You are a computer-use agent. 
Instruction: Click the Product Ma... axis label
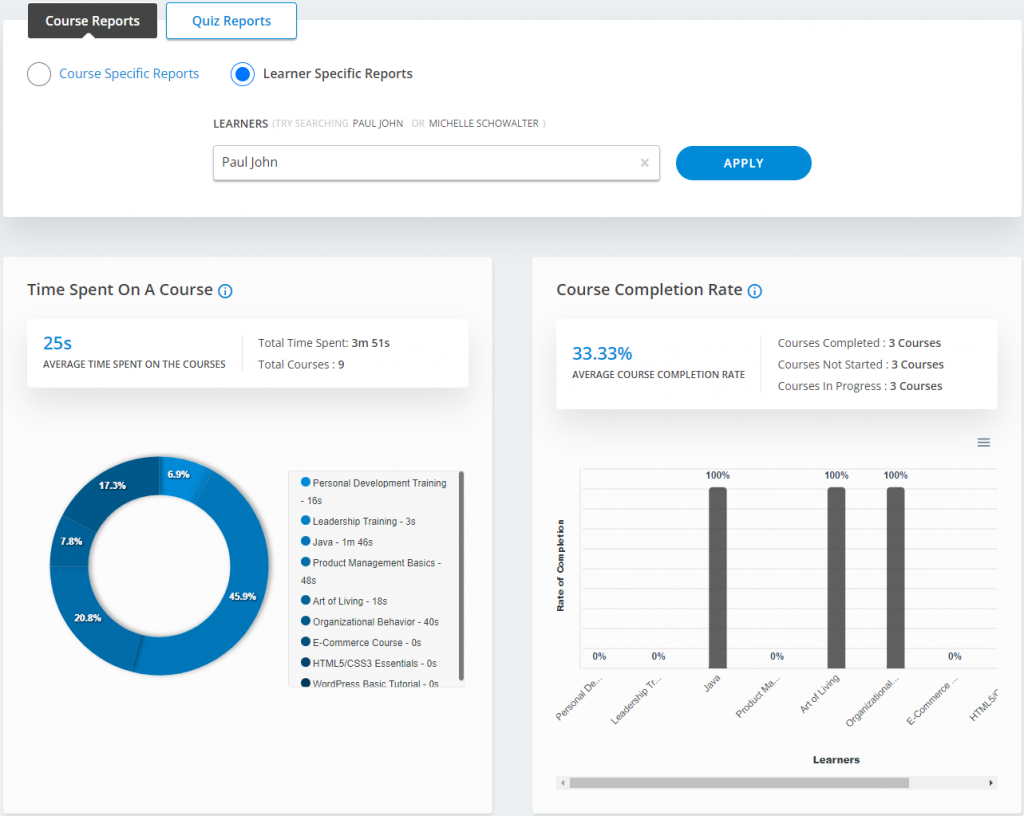click(757, 697)
